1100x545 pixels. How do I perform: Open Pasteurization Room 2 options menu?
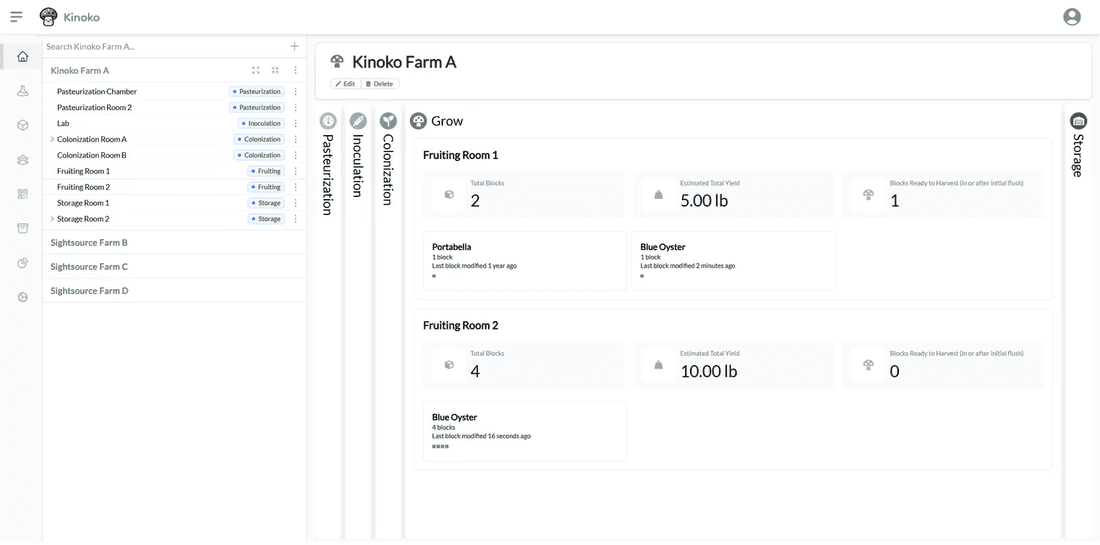[x=295, y=107]
